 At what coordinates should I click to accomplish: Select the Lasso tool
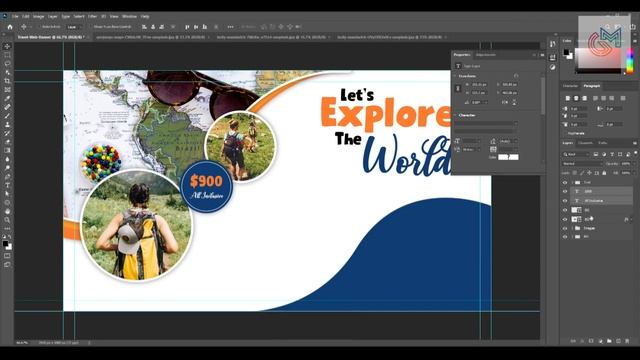[x=7, y=64]
